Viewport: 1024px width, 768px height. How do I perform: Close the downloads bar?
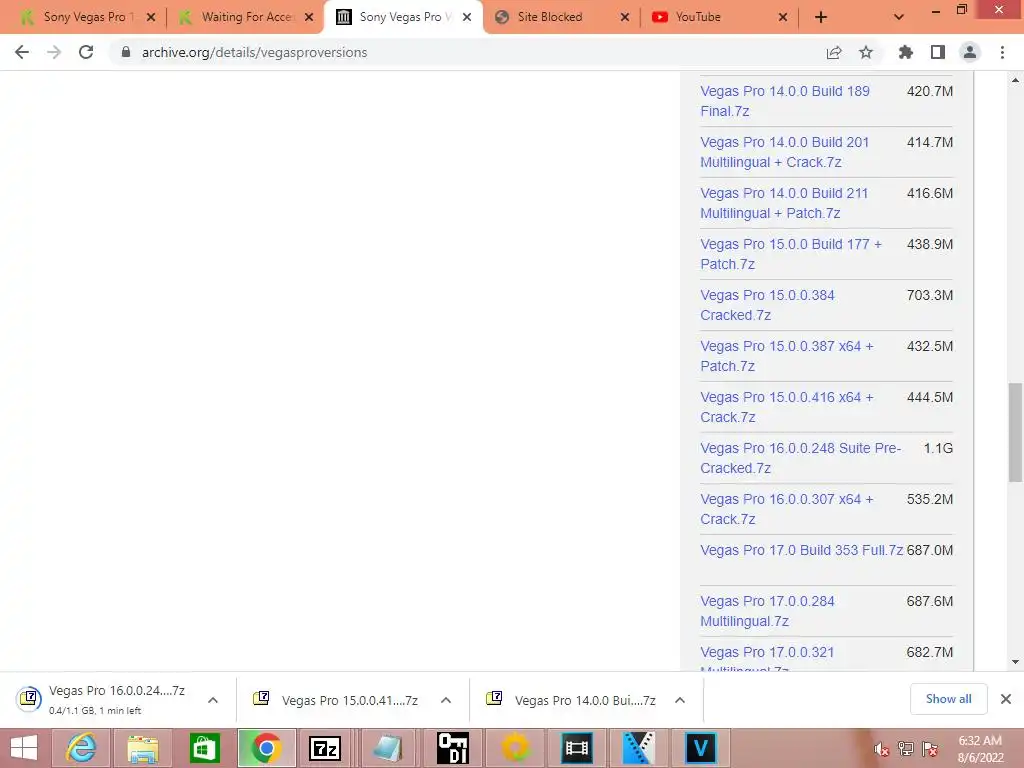pos(1006,699)
